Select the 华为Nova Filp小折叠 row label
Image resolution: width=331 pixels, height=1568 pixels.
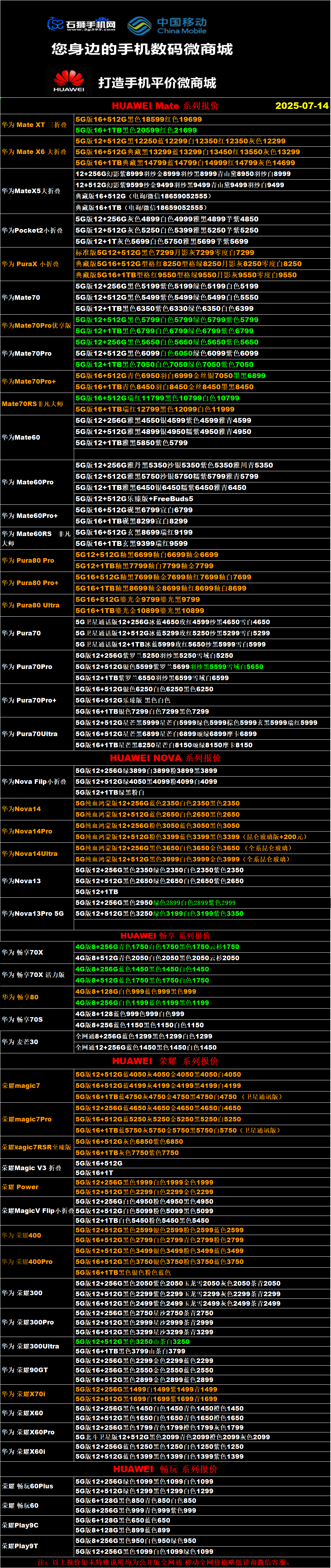coord(34,782)
